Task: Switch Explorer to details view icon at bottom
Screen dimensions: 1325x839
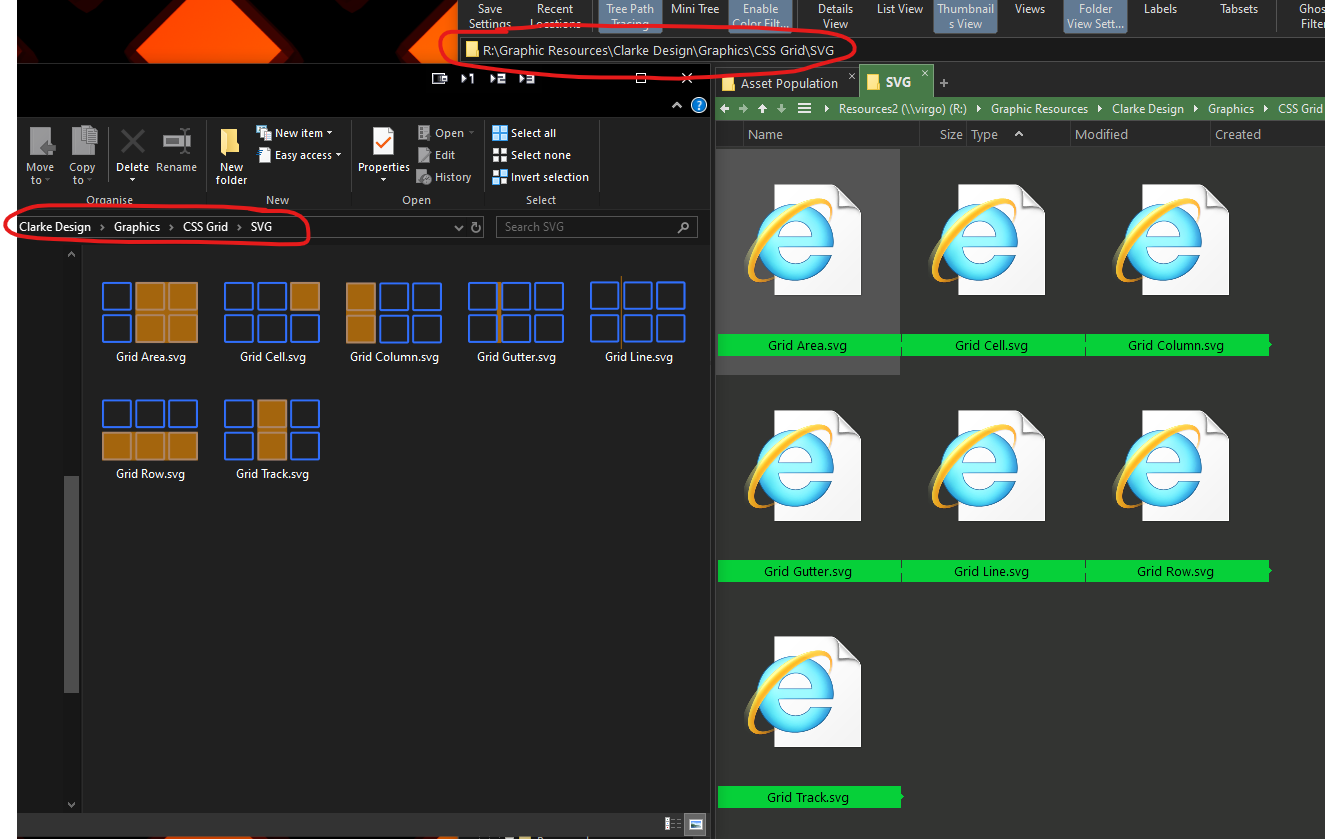Action: coord(675,824)
